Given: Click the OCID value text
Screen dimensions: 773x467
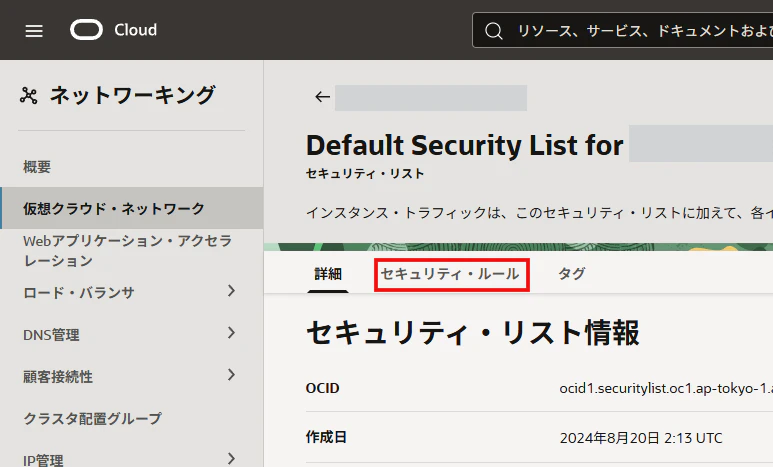Looking at the screenshot, I should 666,389.
